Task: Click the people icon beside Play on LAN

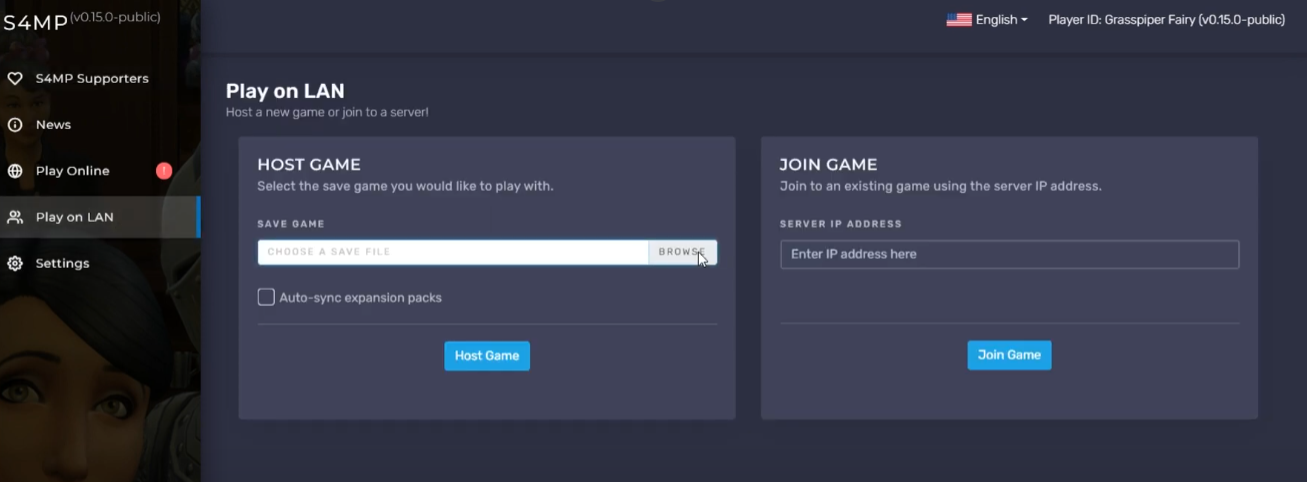Action: coord(15,217)
